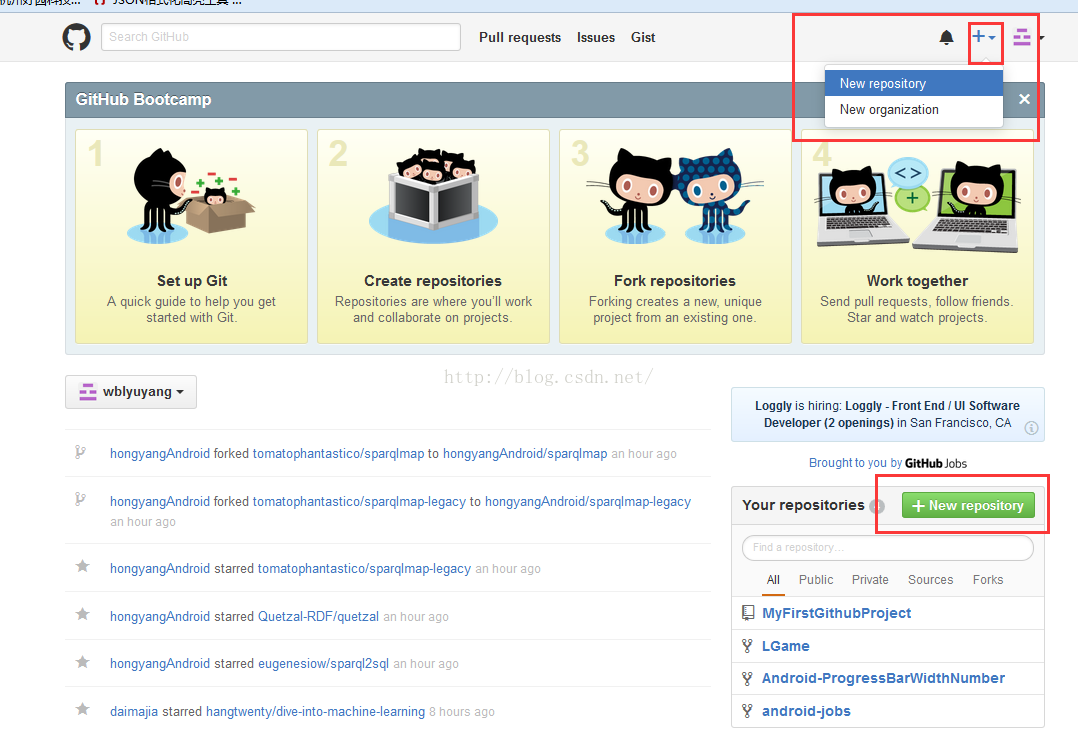
Task: Click the GitHub Octocat logo
Action: 76,37
